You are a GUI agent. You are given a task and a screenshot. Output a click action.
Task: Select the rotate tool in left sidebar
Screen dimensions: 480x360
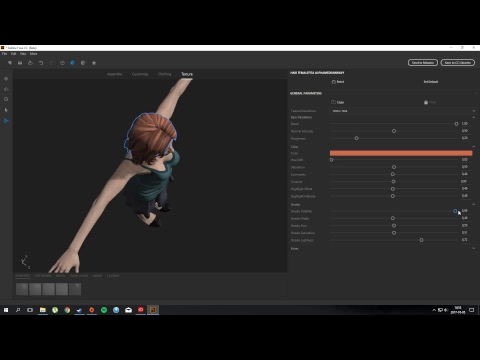6,89
